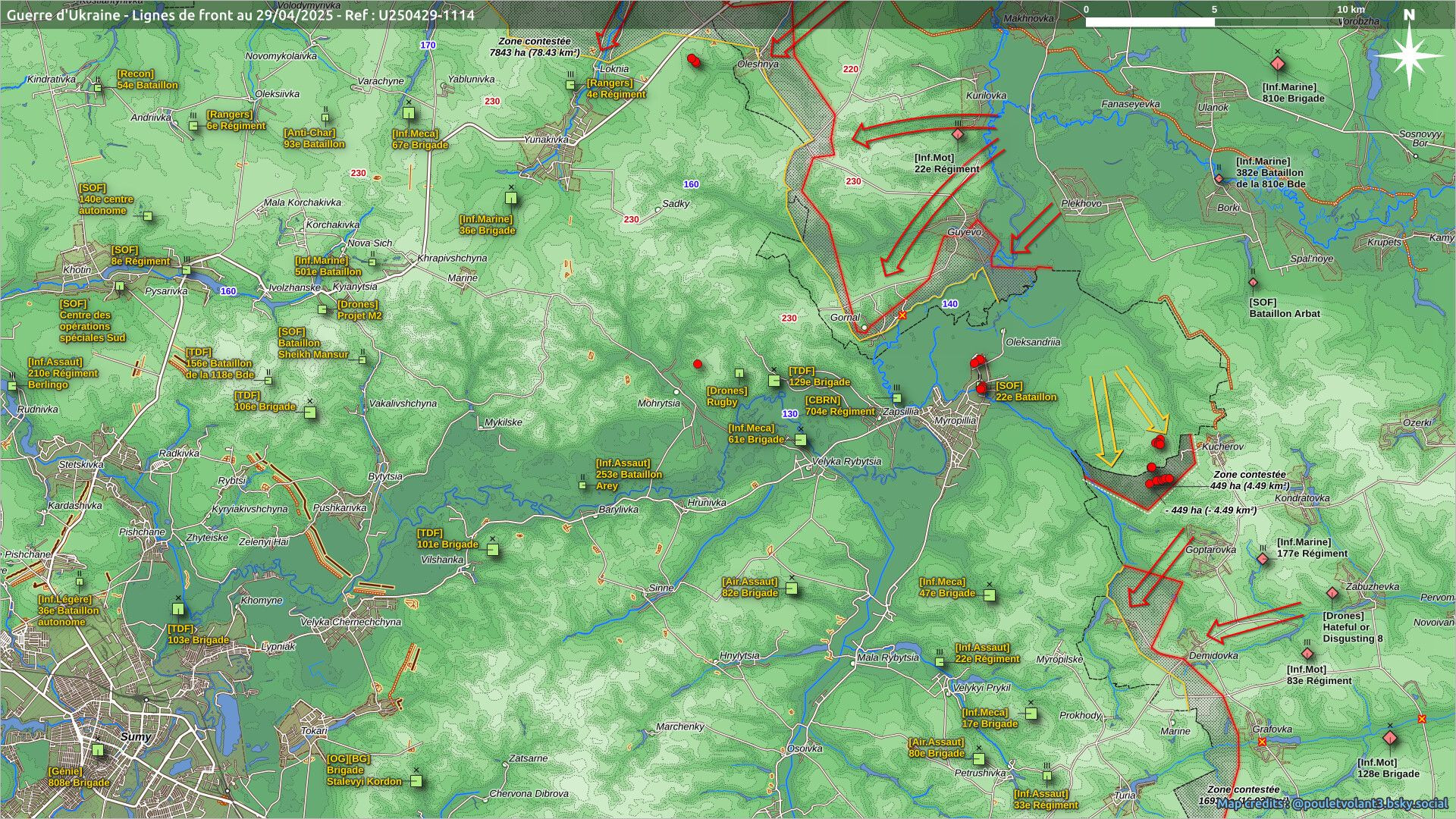
Task: Click the map title reference U250429-1114
Action: click(x=428, y=14)
